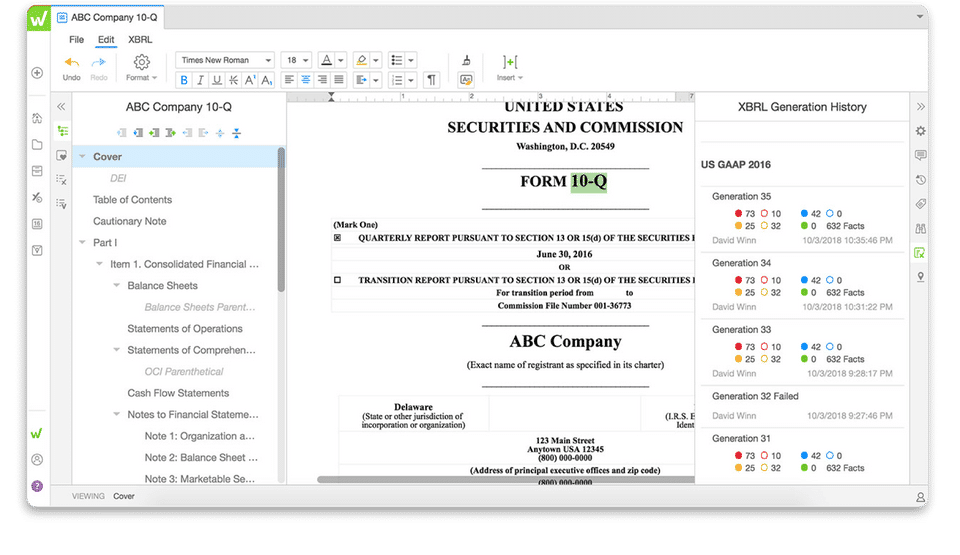Show paragraph marks with the pilcrow icon
The image size is (960, 555).
432,80
